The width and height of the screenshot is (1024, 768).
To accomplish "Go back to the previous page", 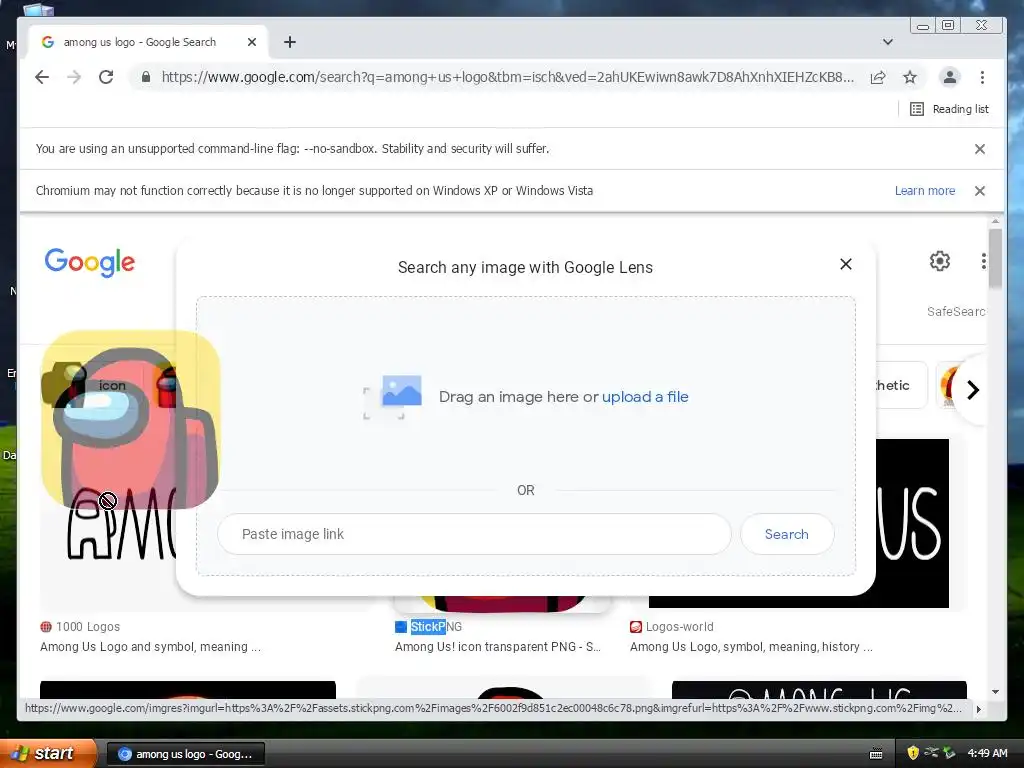I will (x=42, y=77).
